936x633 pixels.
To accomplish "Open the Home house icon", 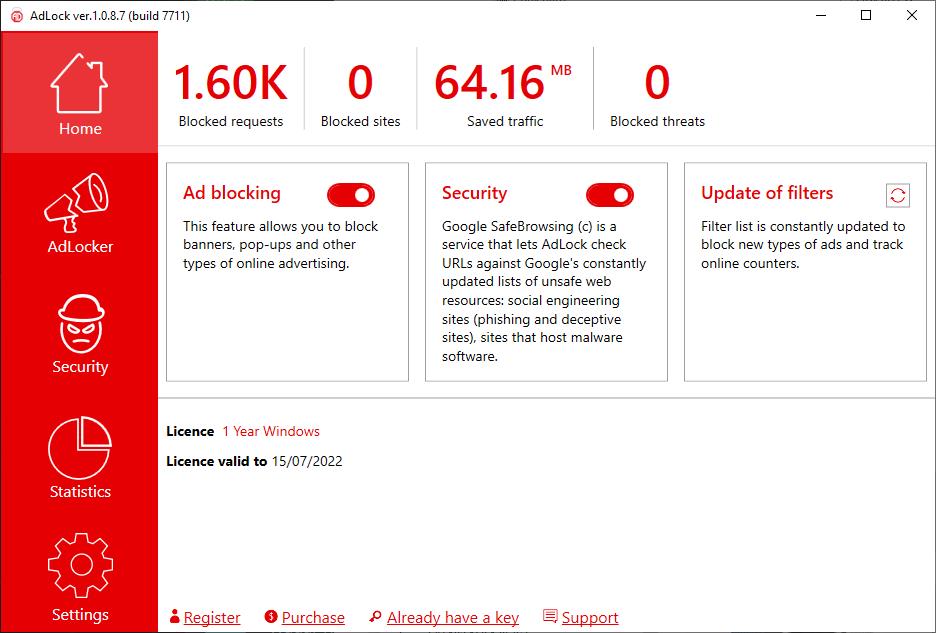I will point(79,84).
